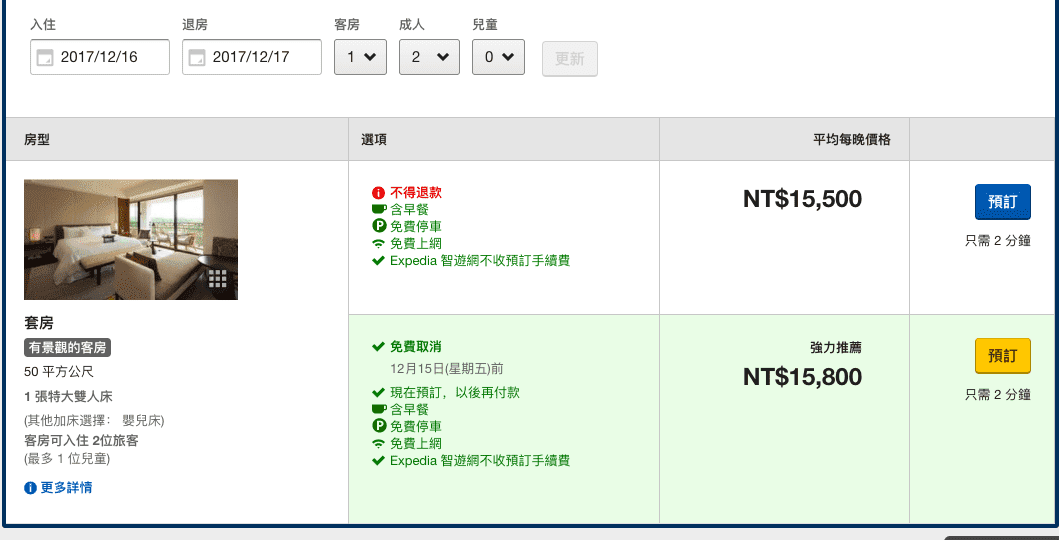This screenshot has height=540, width=1059.
Task: Click the 強力推薦 label
Action: [836, 348]
